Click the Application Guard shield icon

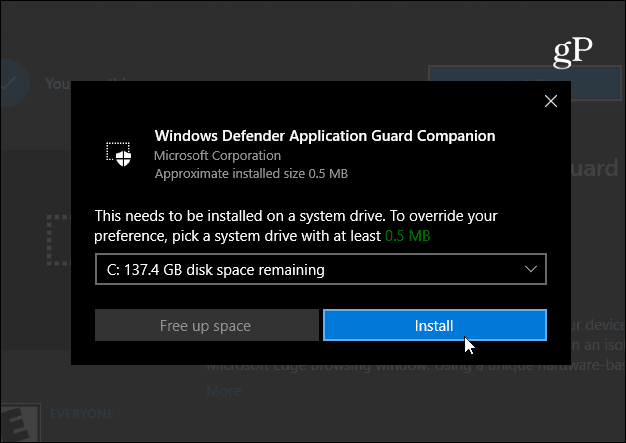(119, 154)
